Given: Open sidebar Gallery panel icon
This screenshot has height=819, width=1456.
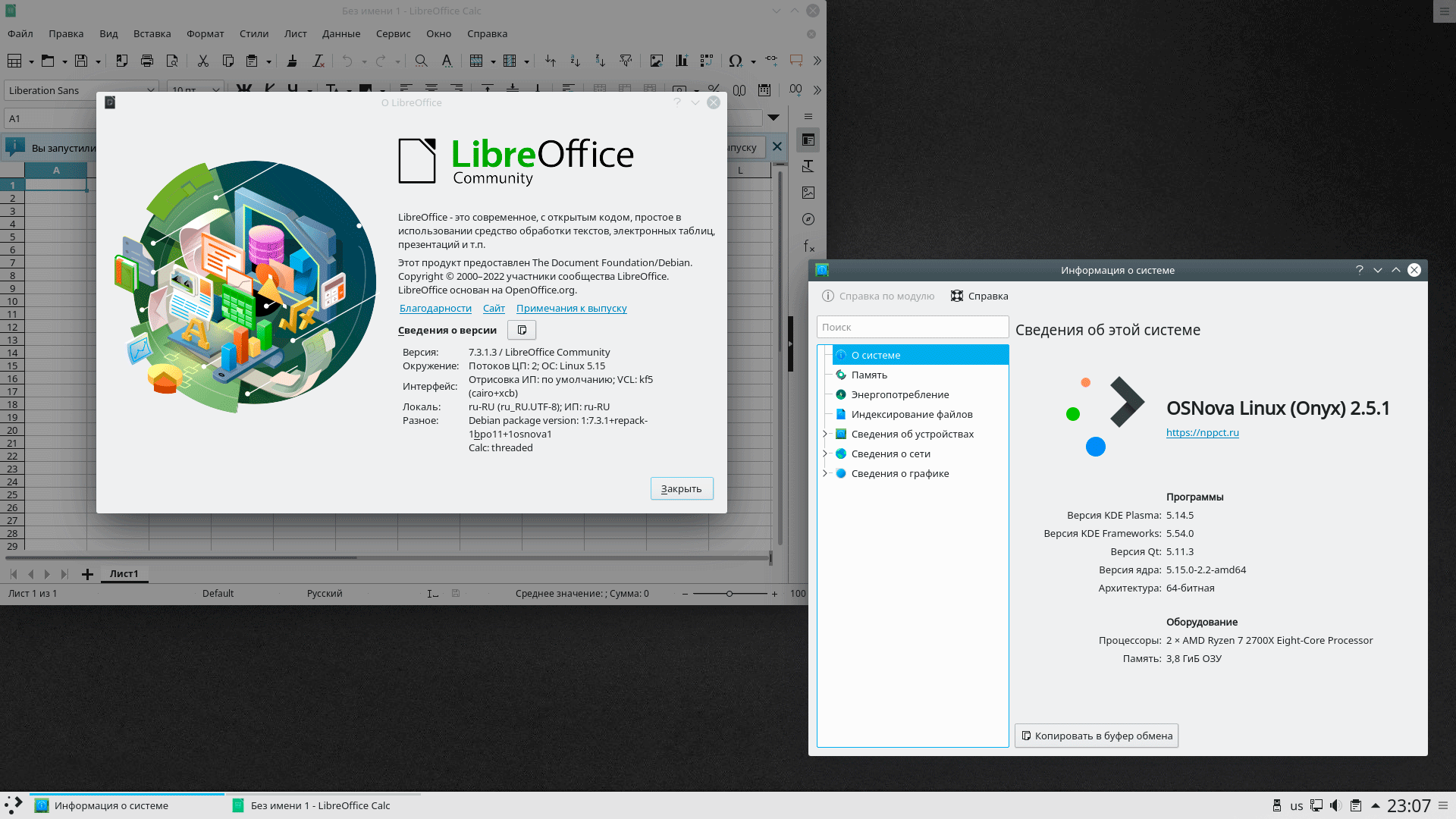Looking at the screenshot, I should (x=808, y=193).
